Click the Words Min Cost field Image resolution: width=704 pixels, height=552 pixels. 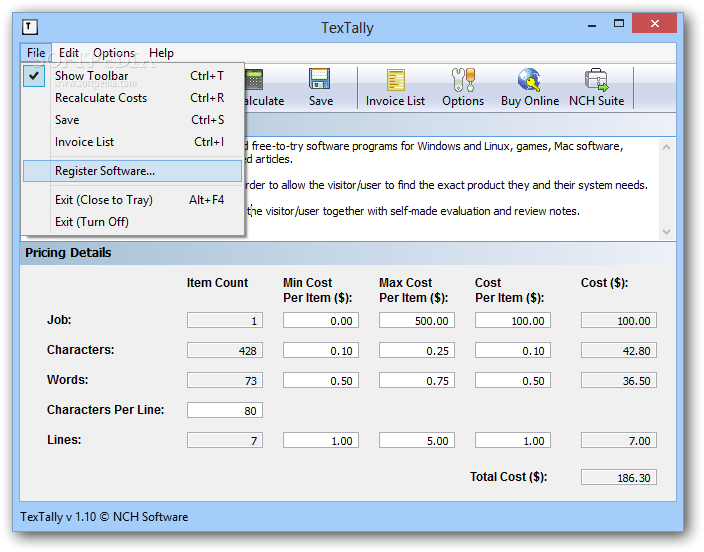[x=321, y=381]
